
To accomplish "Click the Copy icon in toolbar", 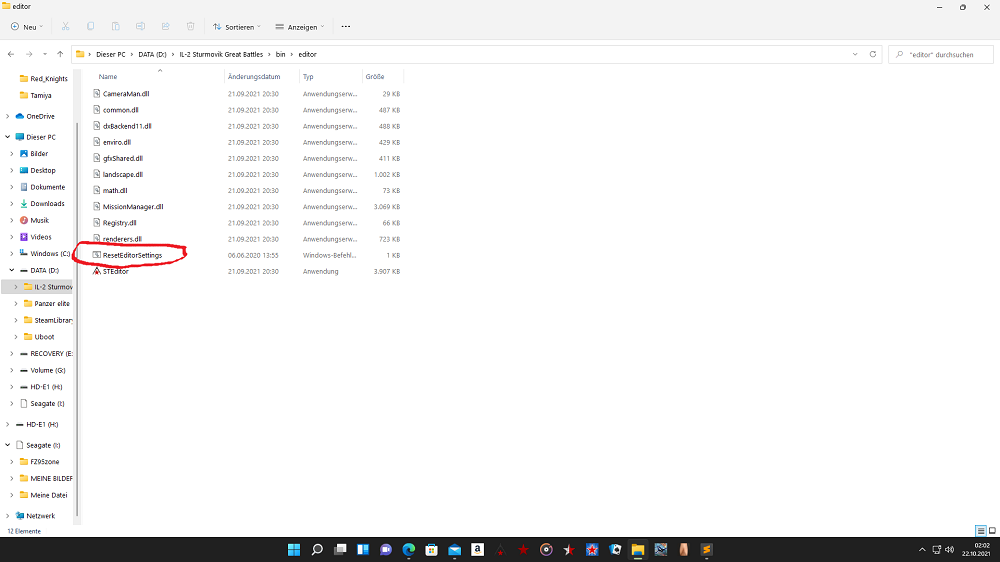I will (91, 26).
